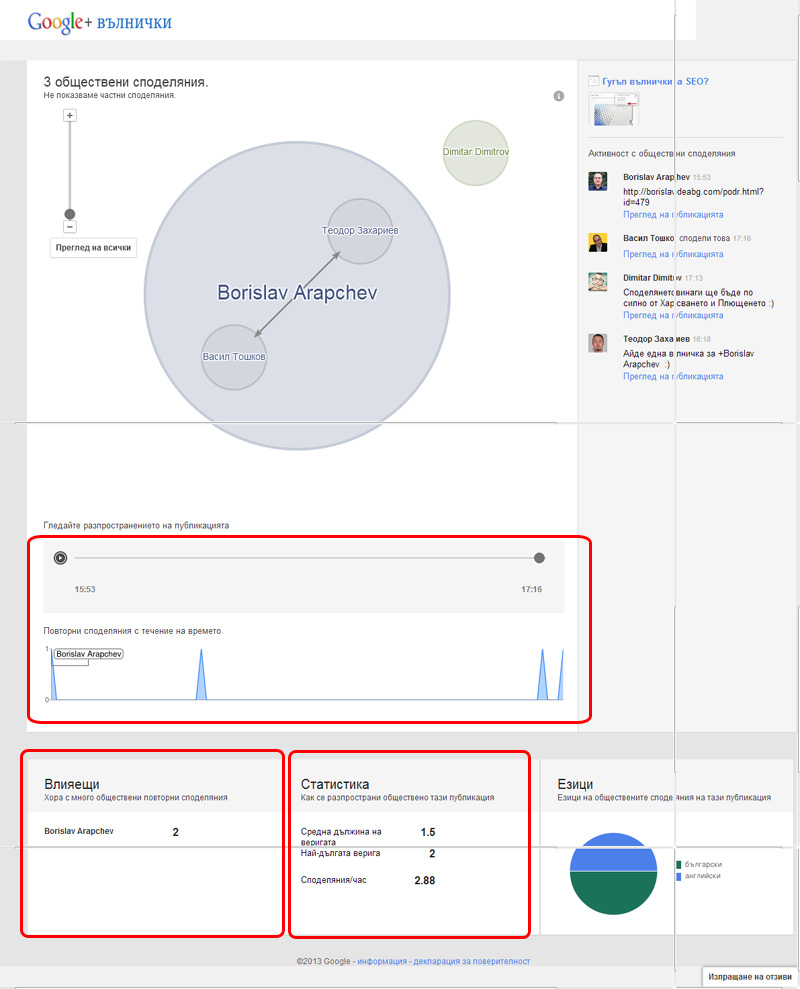The height and width of the screenshot is (989, 800).
Task: Click the Borislav Arapchev chart tooltip label
Action: click(x=88, y=654)
